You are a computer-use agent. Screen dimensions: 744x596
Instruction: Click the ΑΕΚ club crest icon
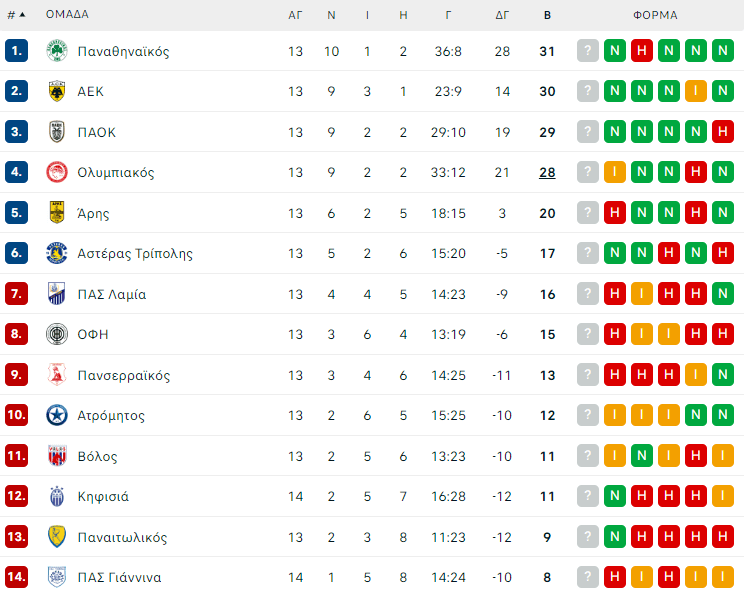pyautogui.click(x=57, y=91)
